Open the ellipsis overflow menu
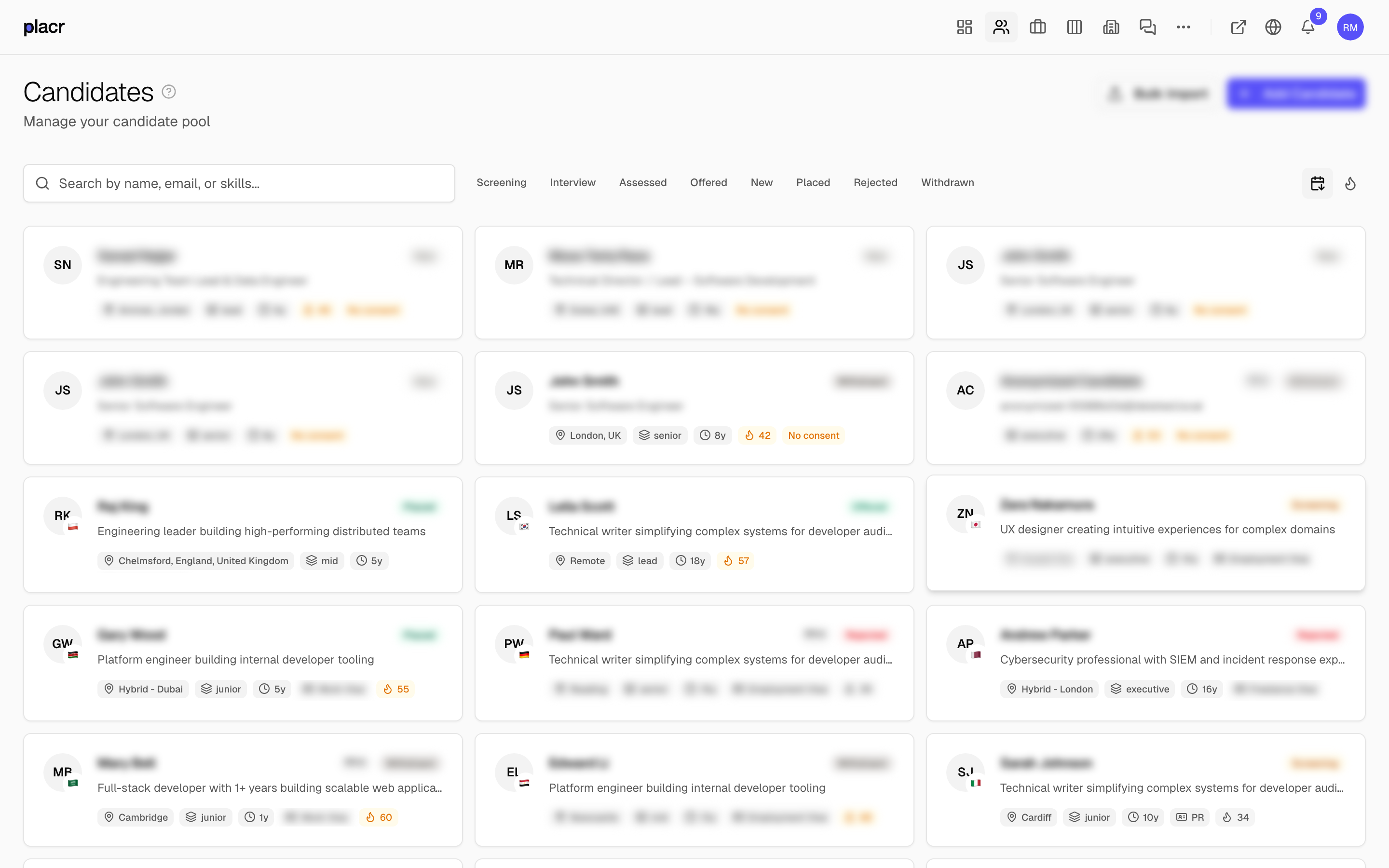Screen dimensions: 1389x868 1184,27
